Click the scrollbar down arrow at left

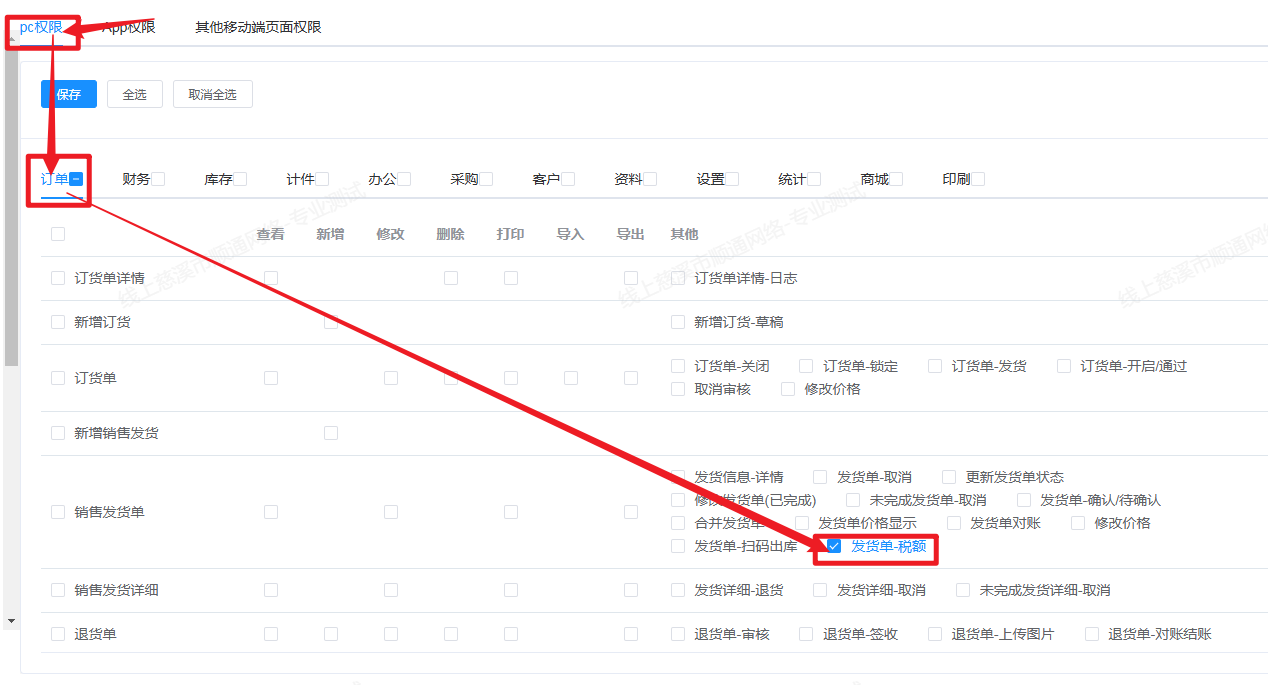point(11,621)
